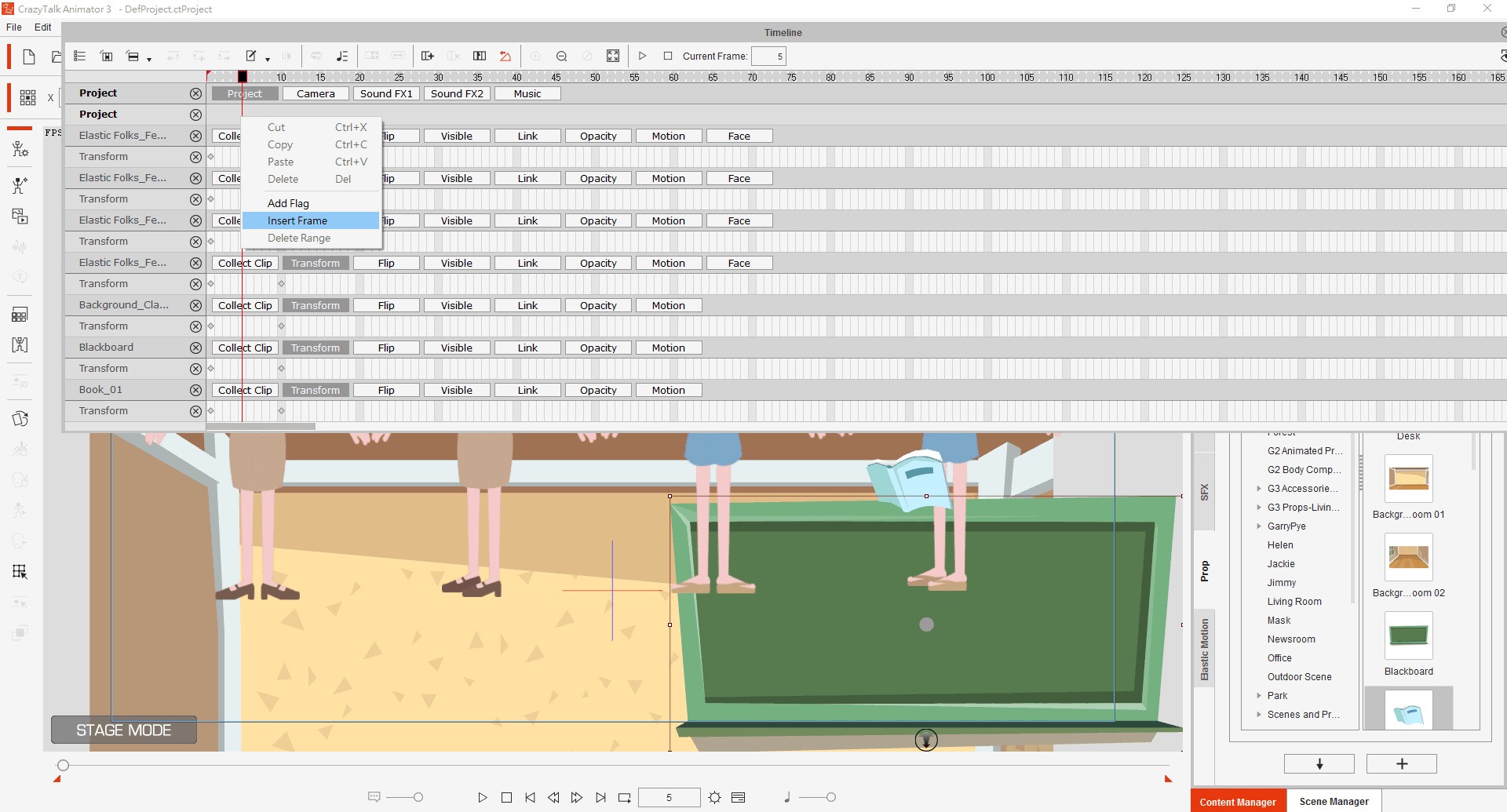This screenshot has height=812, width=1507.
Task: Click the media/video insert icon in the sidebar
Action: pyautogui.click(x=20, y=216)
